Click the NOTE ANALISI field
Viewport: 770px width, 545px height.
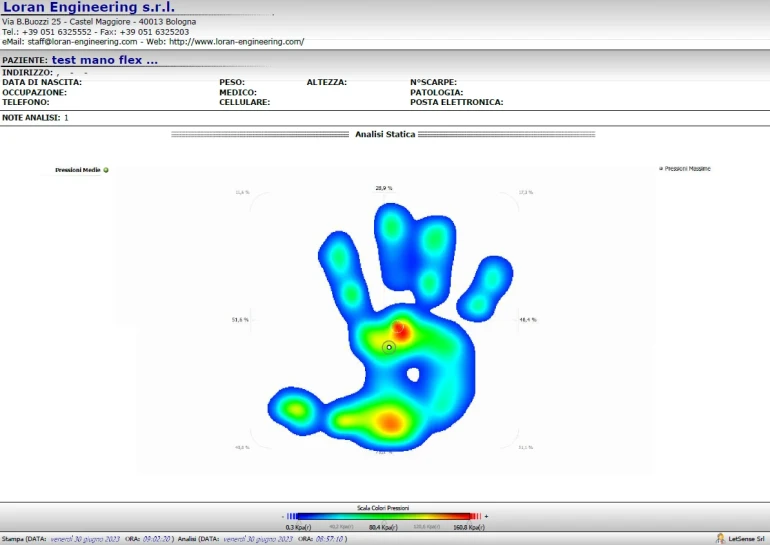tap(36, 118)
